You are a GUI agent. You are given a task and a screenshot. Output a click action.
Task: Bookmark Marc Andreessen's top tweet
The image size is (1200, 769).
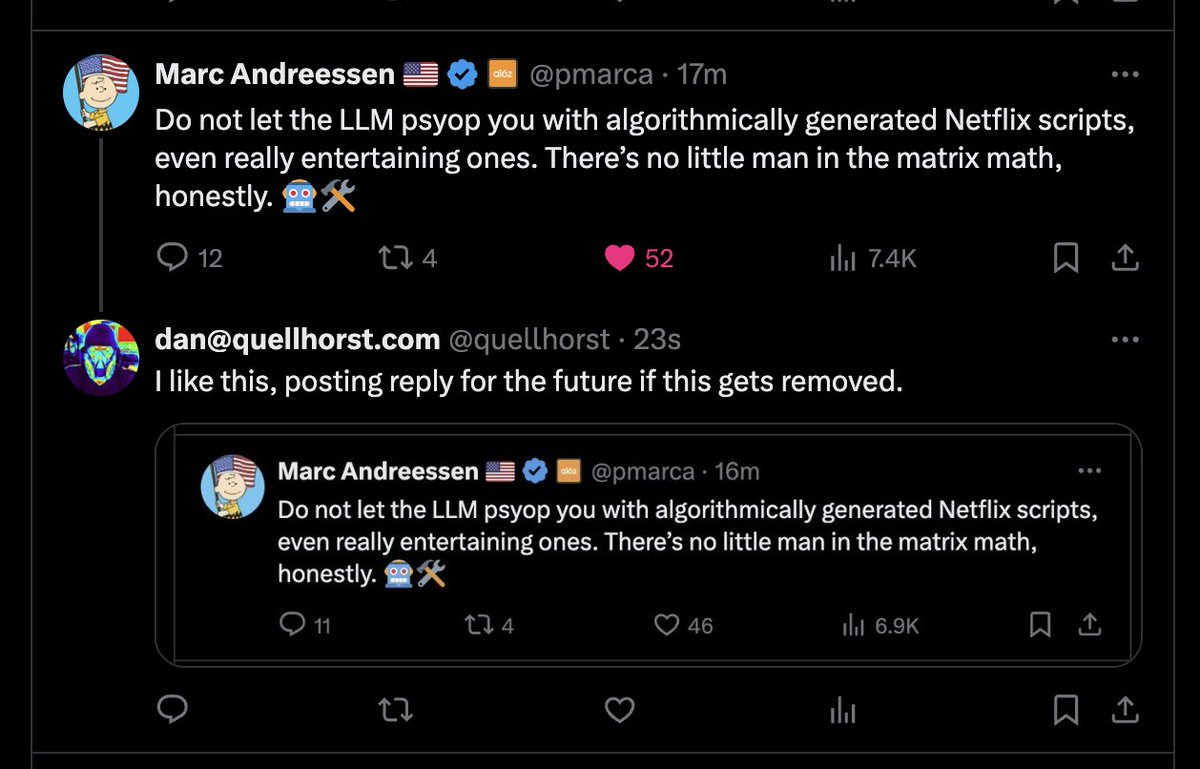pos(1066,258)
